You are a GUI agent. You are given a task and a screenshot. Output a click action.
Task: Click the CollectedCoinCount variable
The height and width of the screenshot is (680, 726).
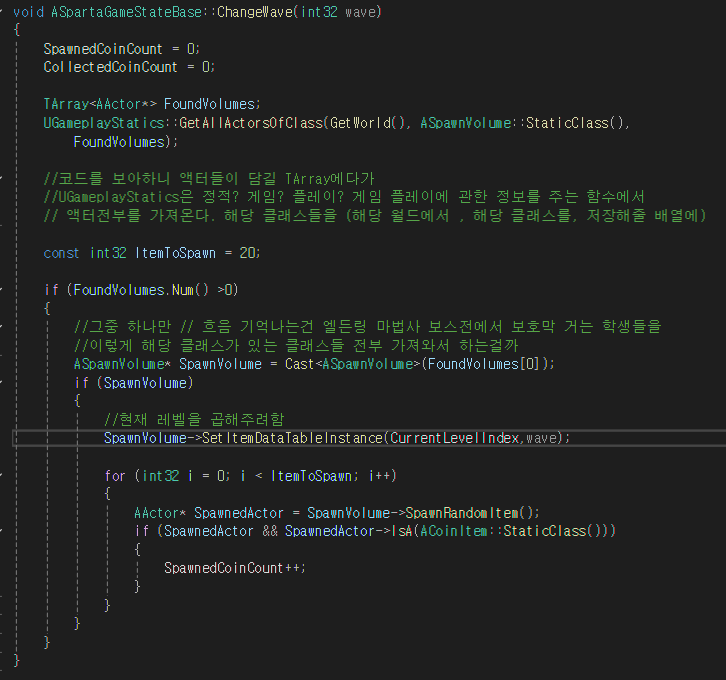[x=110, y=68]
